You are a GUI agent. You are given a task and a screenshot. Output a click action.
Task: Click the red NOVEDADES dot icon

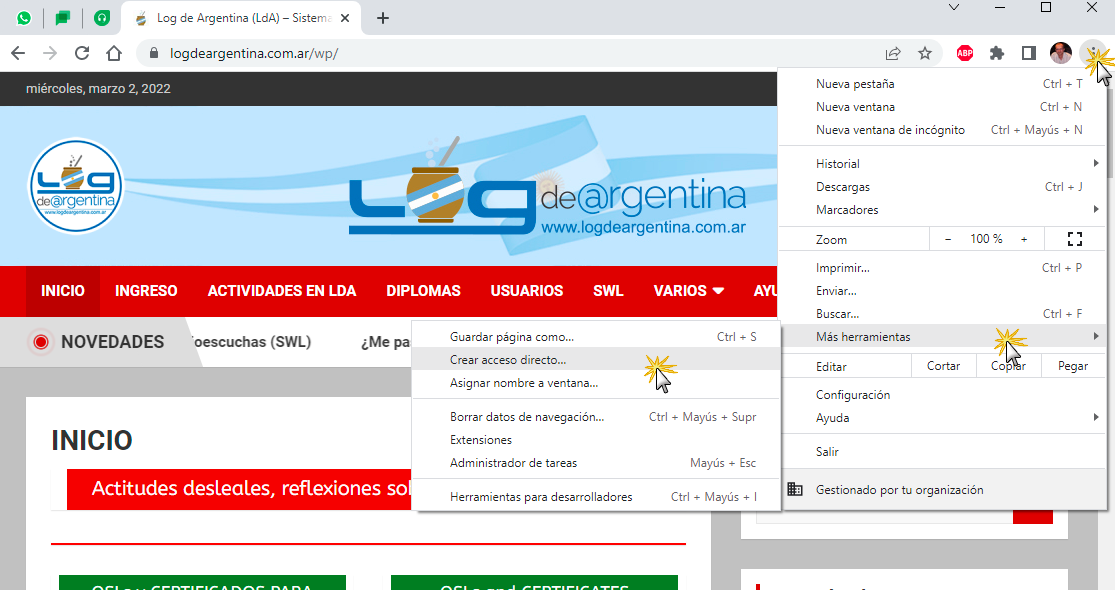pyautogui.click(x=41, y=342)
